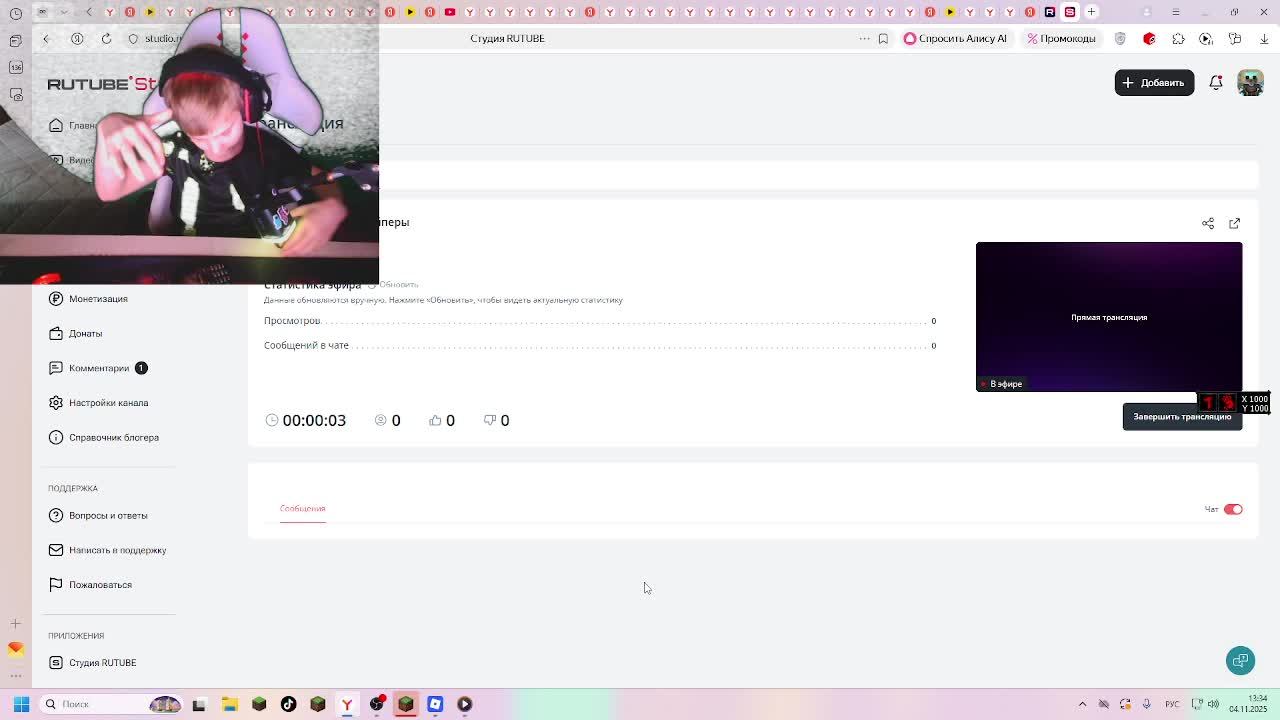
Task: Click the likes thumbs-up counter
Action: point(441,420)
